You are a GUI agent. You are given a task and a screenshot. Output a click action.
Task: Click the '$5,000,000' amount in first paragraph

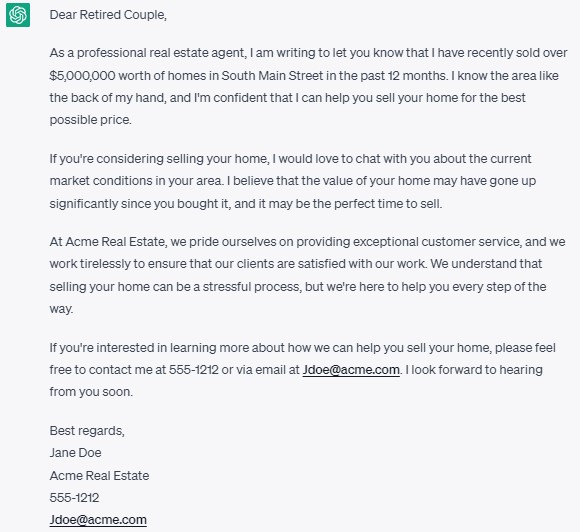pos(82,75)
